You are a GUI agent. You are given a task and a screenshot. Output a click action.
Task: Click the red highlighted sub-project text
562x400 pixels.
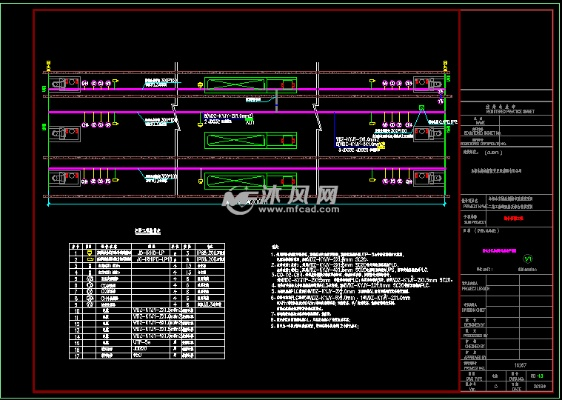[x=513, y=218]
